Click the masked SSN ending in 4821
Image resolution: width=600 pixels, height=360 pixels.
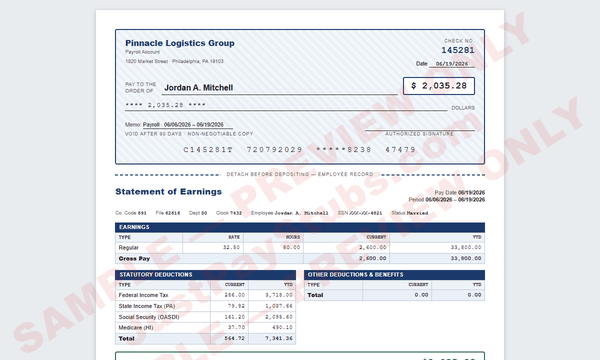tap(360, 213)
